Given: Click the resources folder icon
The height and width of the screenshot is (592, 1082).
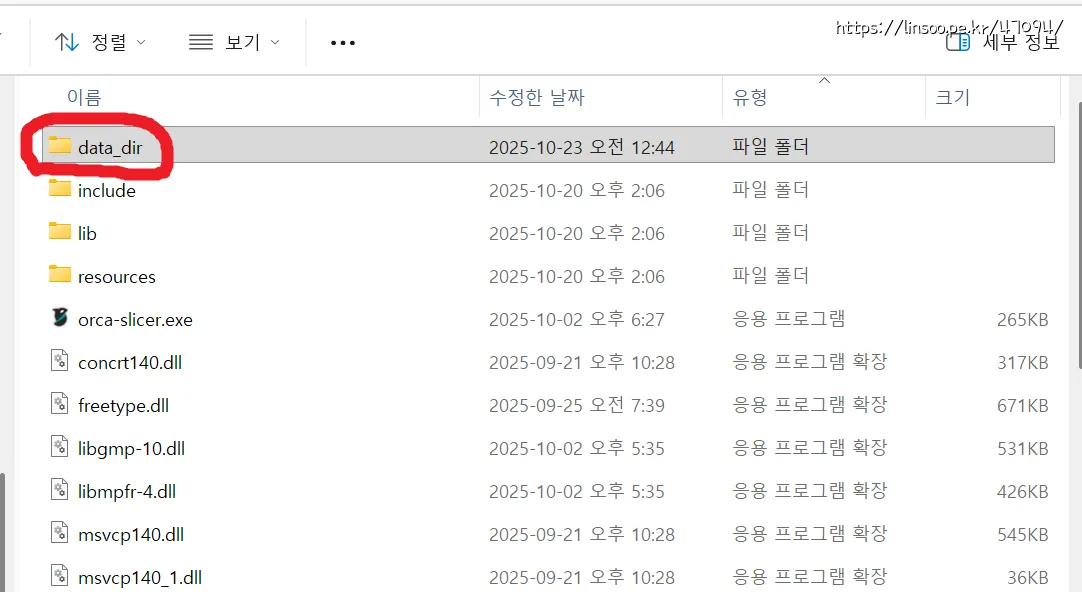Looking at the screenshot, I should point(59,275).
